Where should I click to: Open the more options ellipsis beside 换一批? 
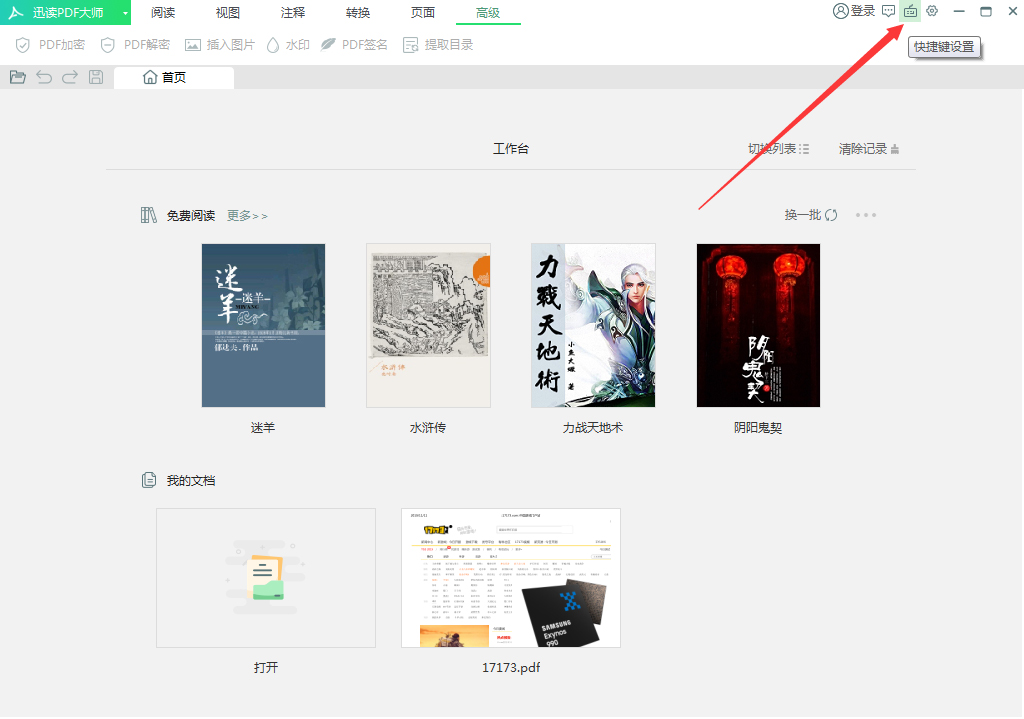click(865, 214)
